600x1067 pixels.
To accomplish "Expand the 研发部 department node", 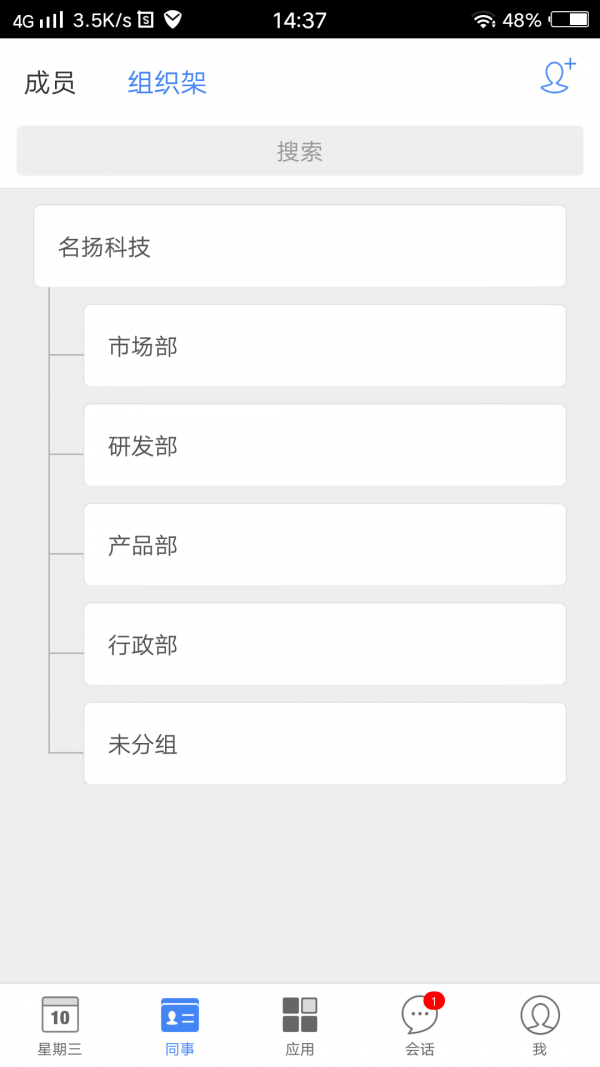I will [324, 445].
